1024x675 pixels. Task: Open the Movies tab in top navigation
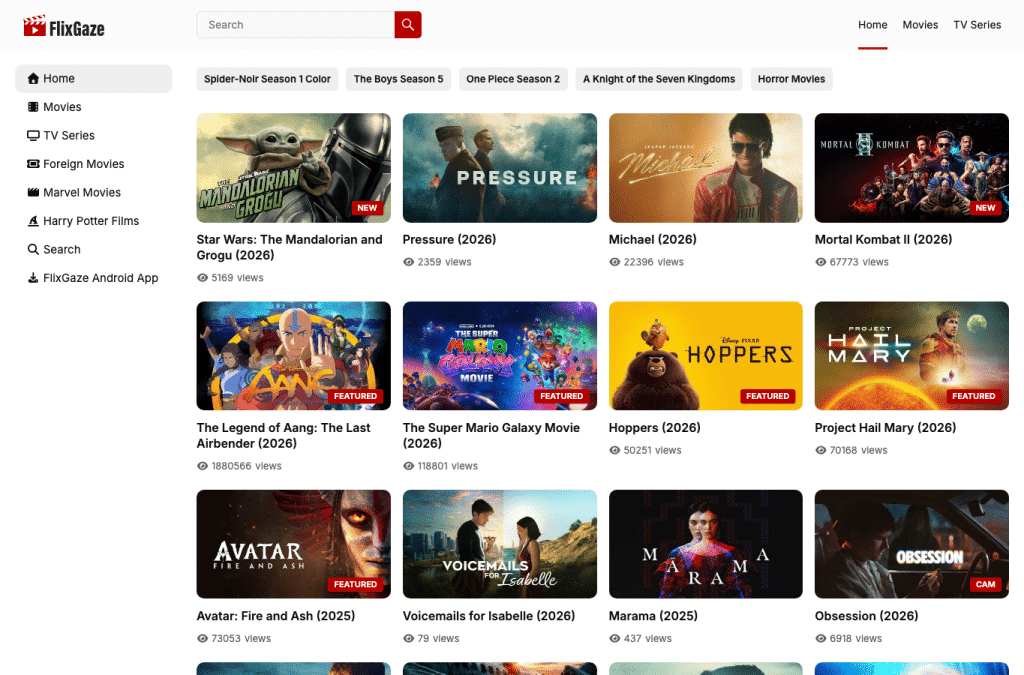point(920,25)
